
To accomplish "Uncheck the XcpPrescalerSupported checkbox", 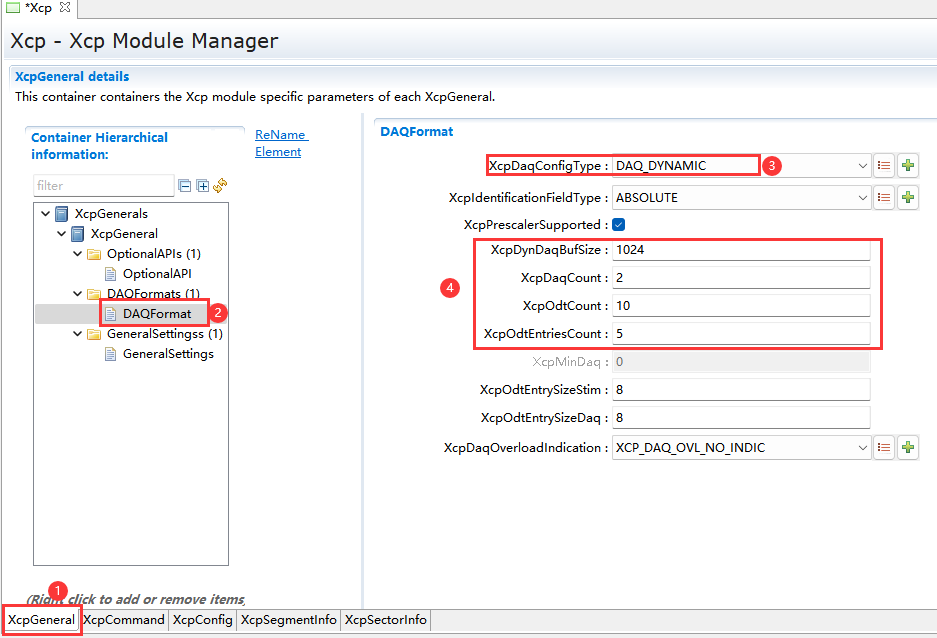I will [x=618, y=225].
